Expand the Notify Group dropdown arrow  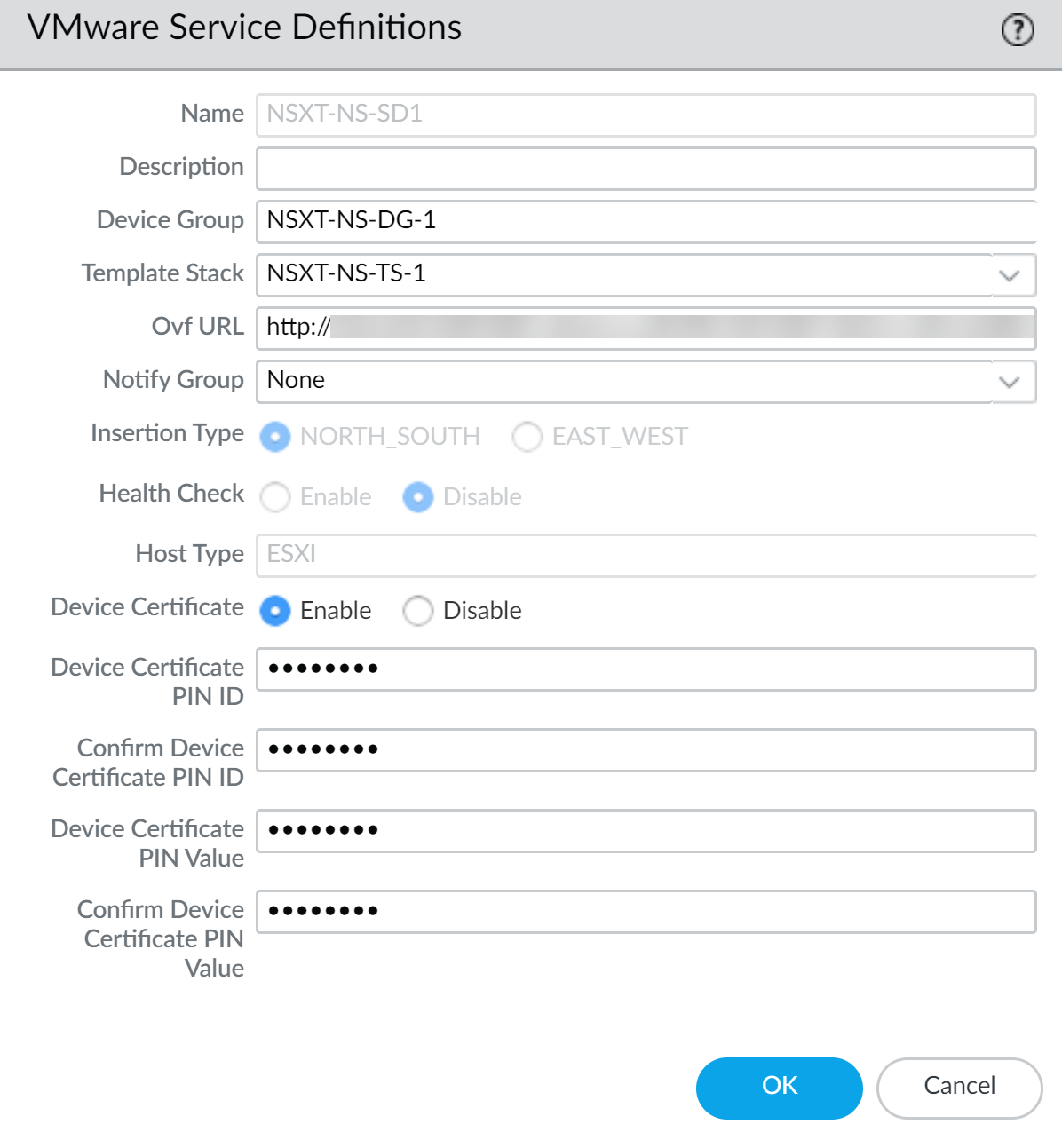[1010, 382]
